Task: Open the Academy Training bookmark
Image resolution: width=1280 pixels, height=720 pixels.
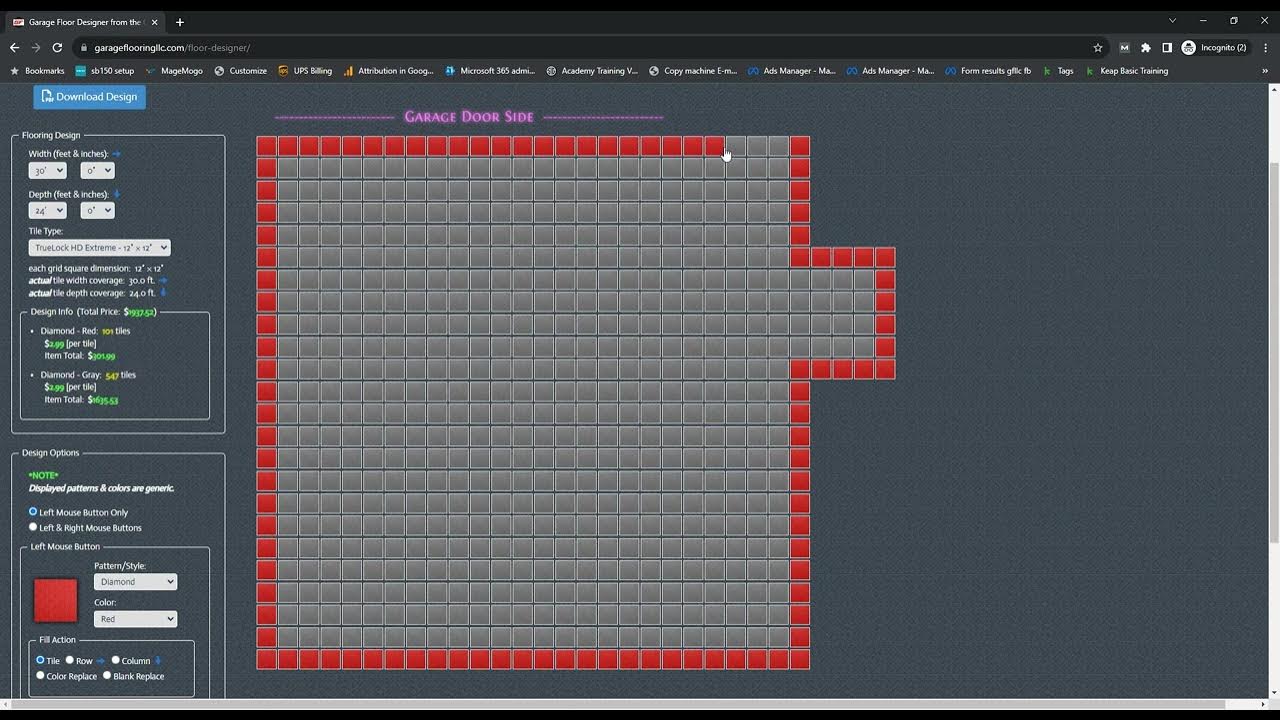Action: [591, 71]
